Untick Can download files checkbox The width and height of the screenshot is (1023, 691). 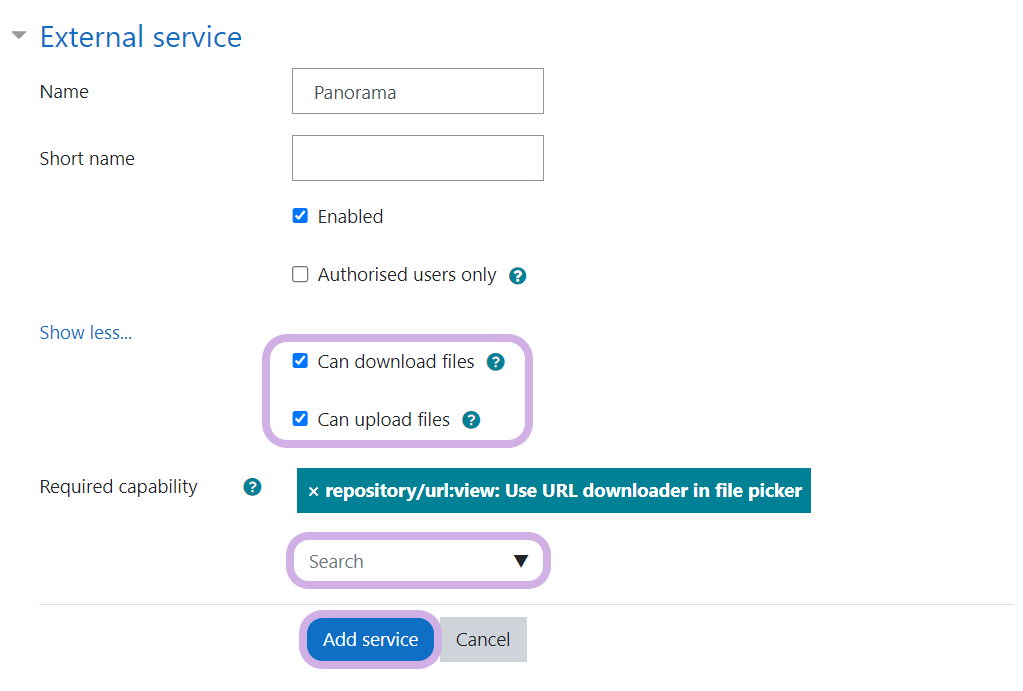tap(300, 361)
